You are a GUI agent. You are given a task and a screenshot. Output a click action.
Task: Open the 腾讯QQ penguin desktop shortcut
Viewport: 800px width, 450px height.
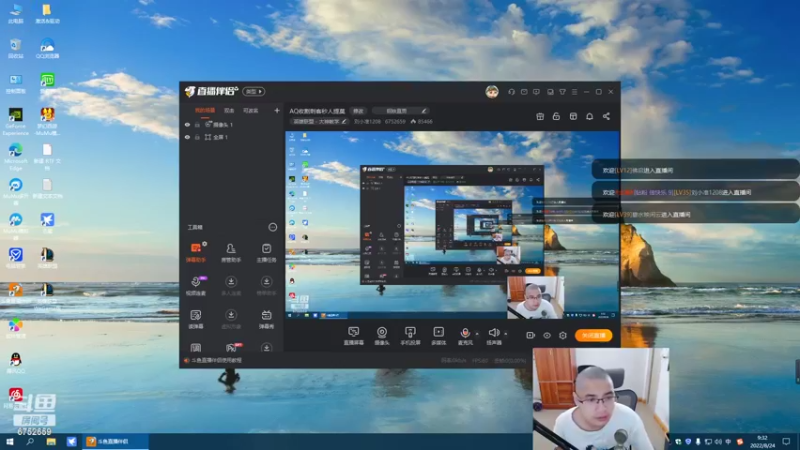tap(15, 363)
